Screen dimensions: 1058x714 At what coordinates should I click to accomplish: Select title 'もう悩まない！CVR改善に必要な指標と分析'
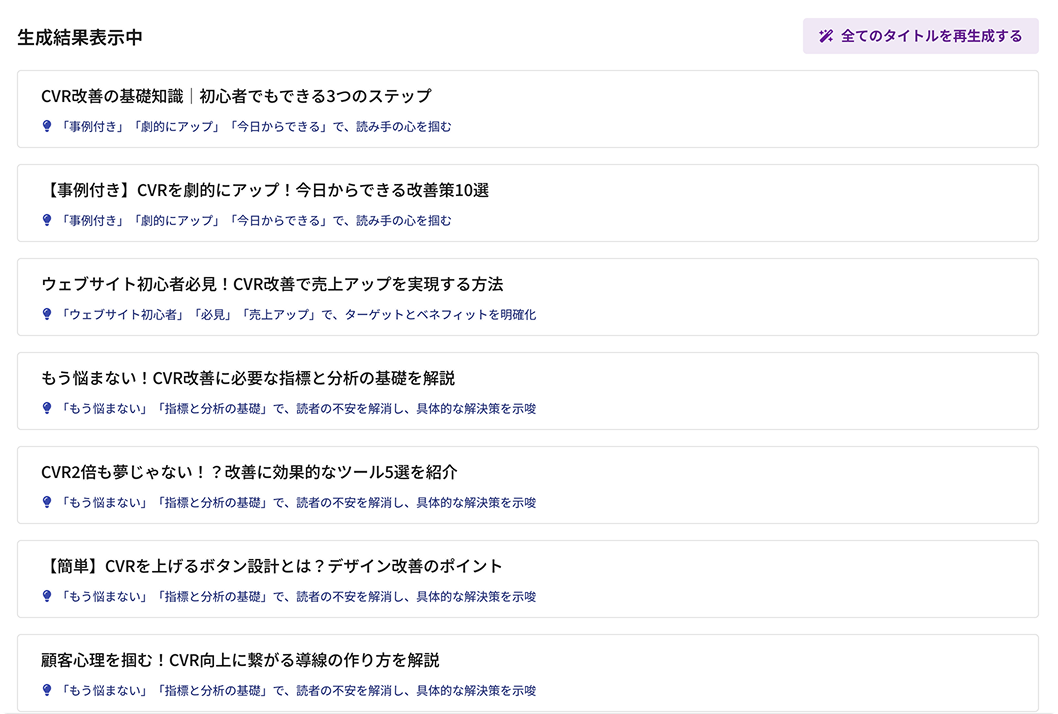click(x=248, y=378)
